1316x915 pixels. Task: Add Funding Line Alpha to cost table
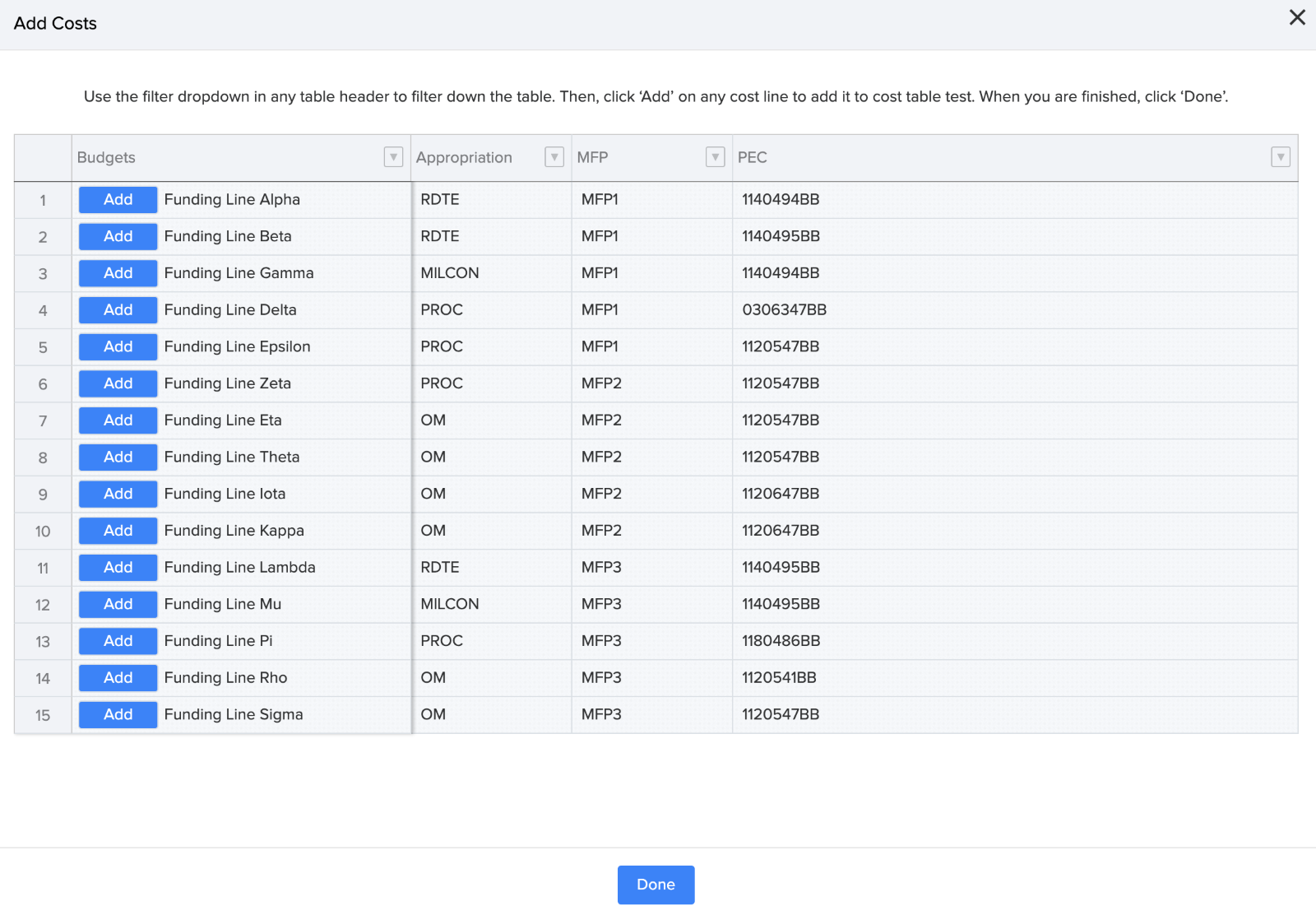[118, 200]
